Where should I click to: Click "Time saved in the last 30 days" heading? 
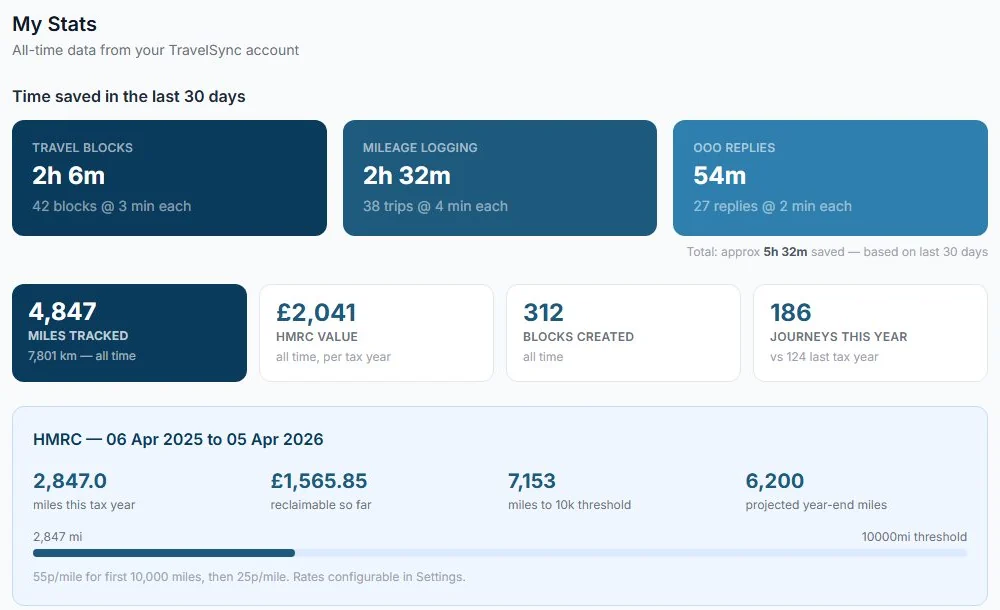(x=129, y=96)
